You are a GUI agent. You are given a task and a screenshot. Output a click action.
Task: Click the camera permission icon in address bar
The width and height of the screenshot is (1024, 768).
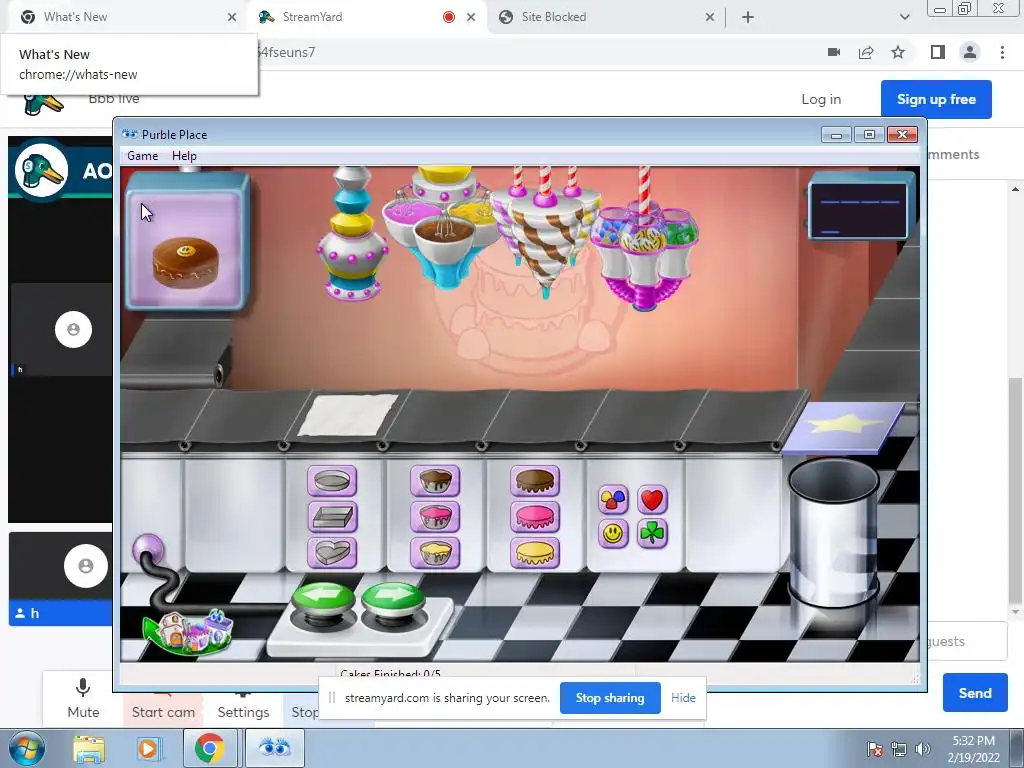tap(834, 52)
